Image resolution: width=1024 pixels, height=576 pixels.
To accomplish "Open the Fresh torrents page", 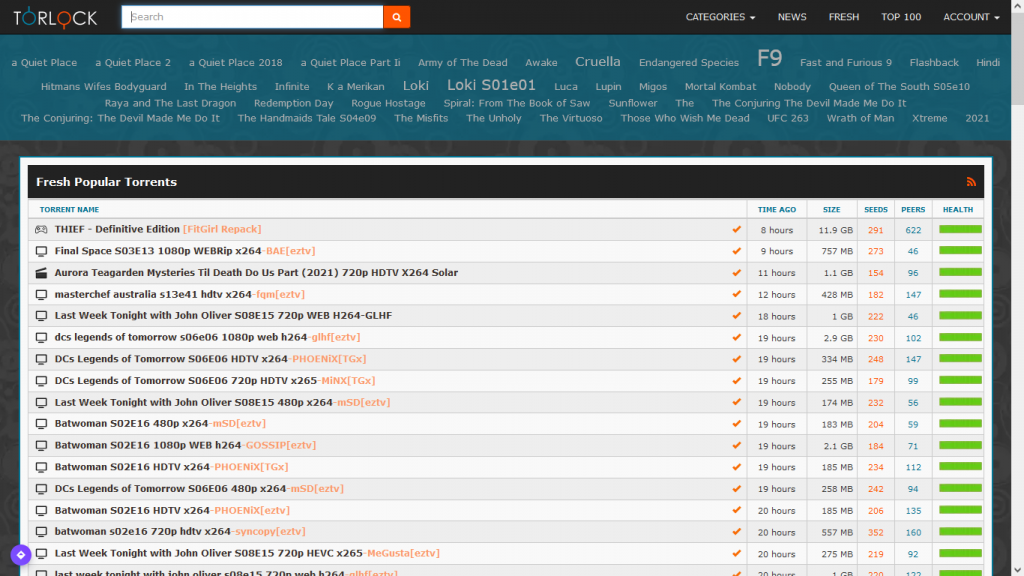I will pos(844,17).
